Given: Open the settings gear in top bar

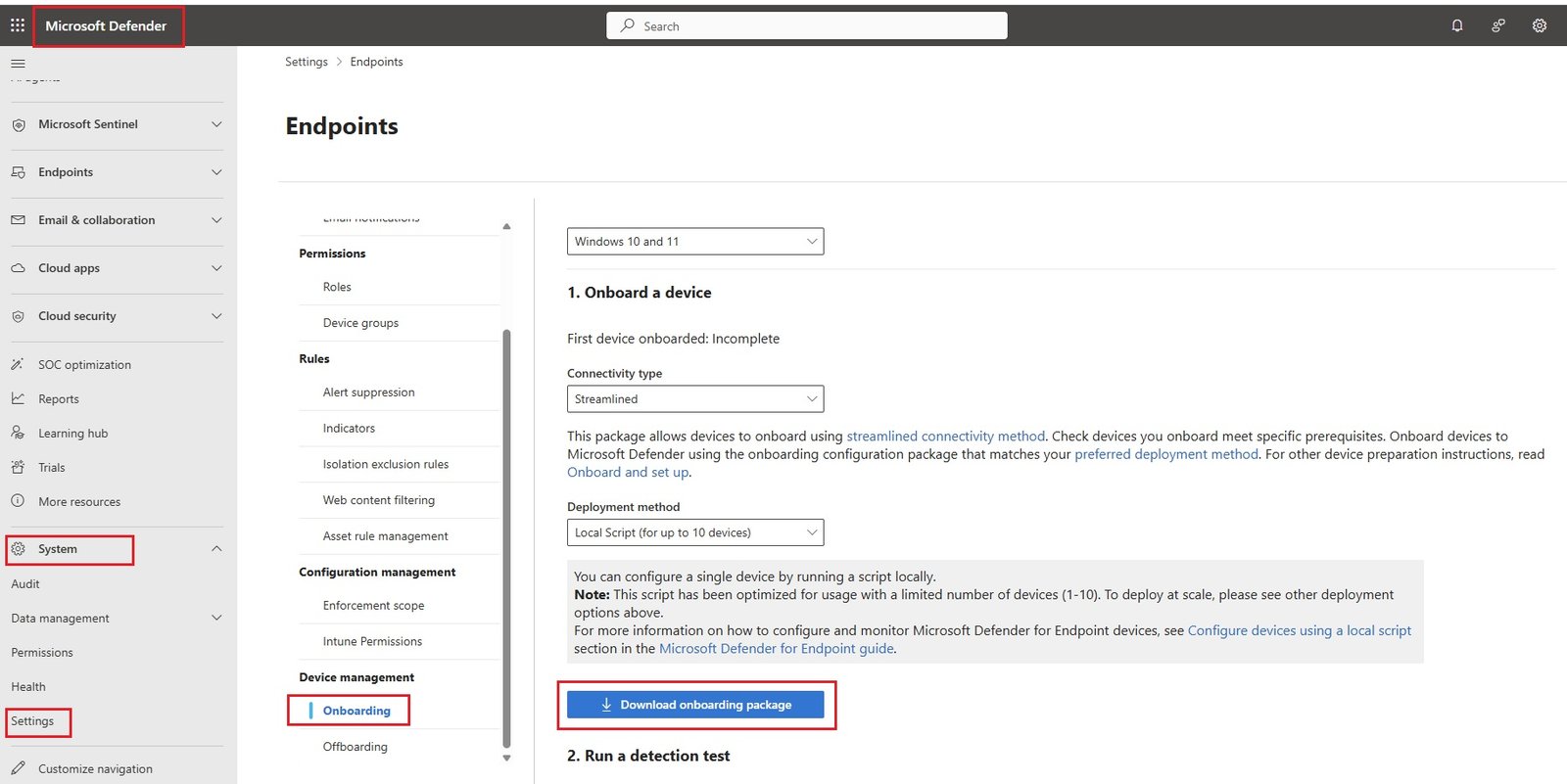Looking at the screenshot, I should tap(1540, 26).
